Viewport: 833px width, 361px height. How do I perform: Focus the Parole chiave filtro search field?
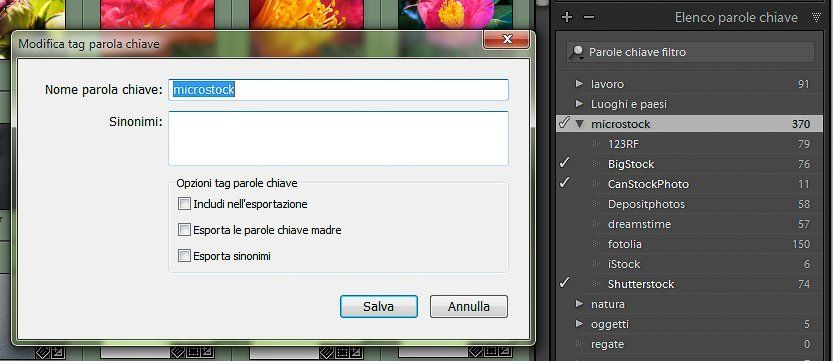(x=690, y=52)
